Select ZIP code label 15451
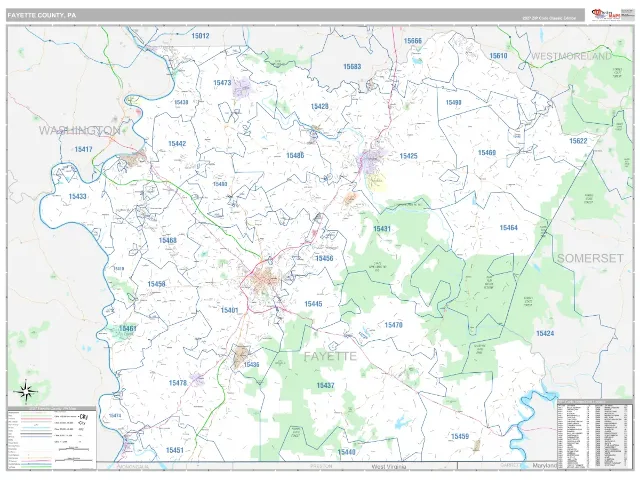The height and width of the screenshot is (480, 640). pyautogui.click(x=175, y=450)
